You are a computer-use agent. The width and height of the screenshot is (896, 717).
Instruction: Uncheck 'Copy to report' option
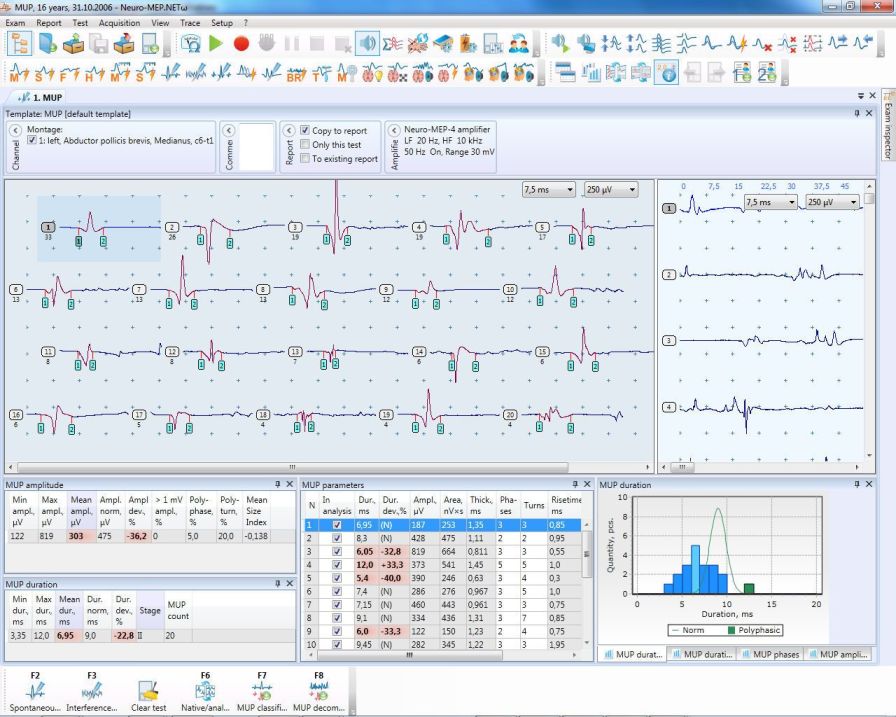(307, 130)
